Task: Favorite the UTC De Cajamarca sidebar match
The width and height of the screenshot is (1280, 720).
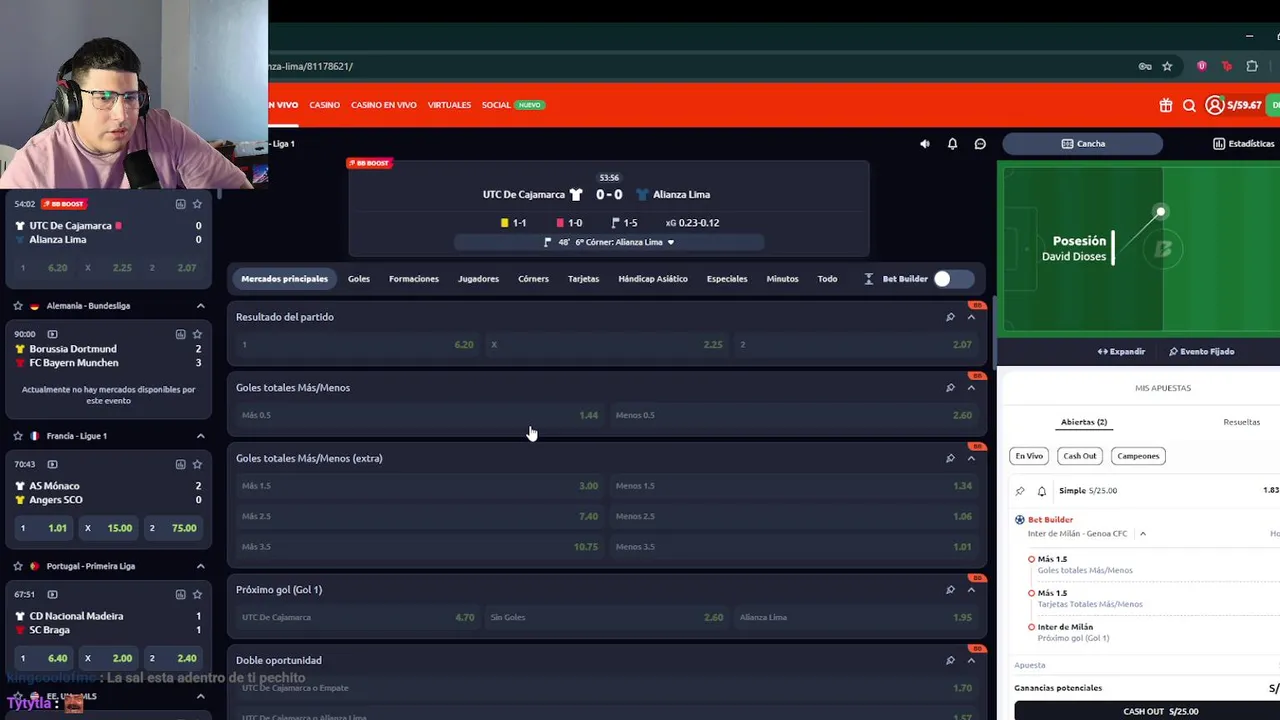Action: (x=197, y=204)
